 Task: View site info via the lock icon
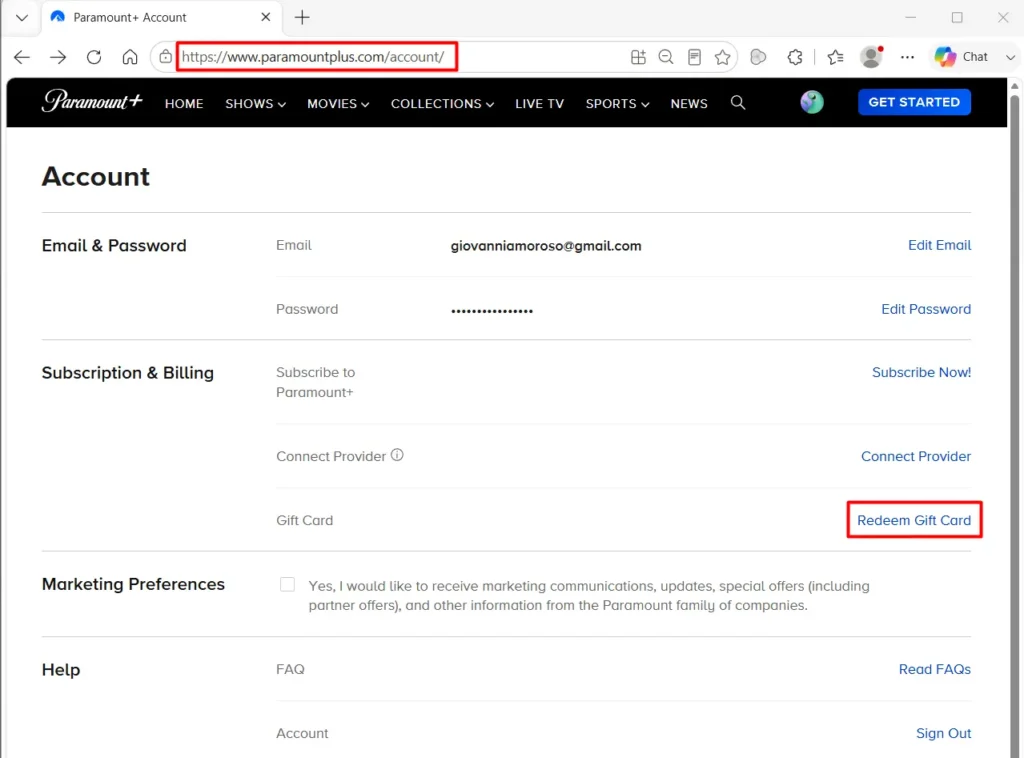pos(166,57)
